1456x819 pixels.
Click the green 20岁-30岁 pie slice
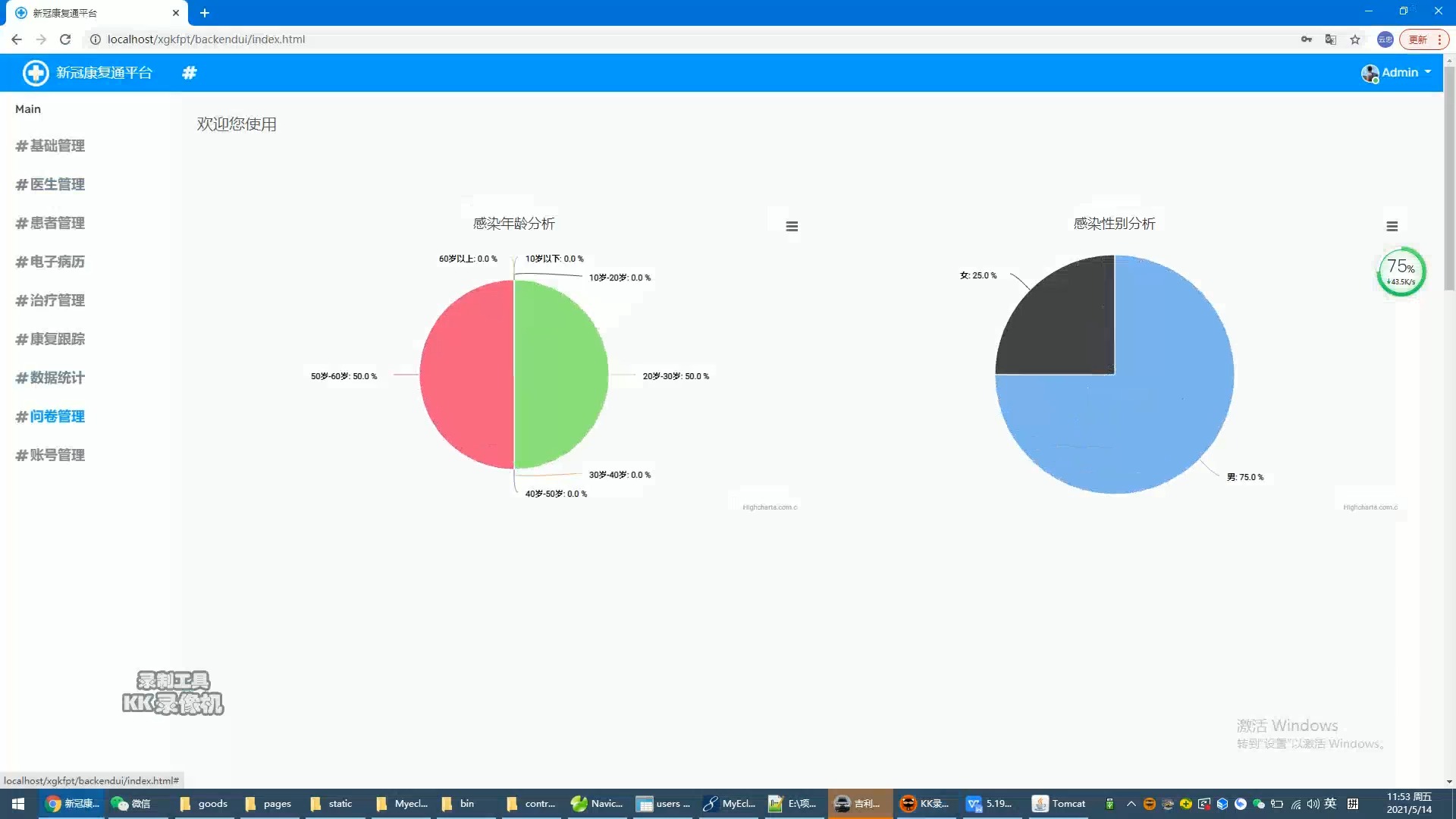[x=561, y=375]
